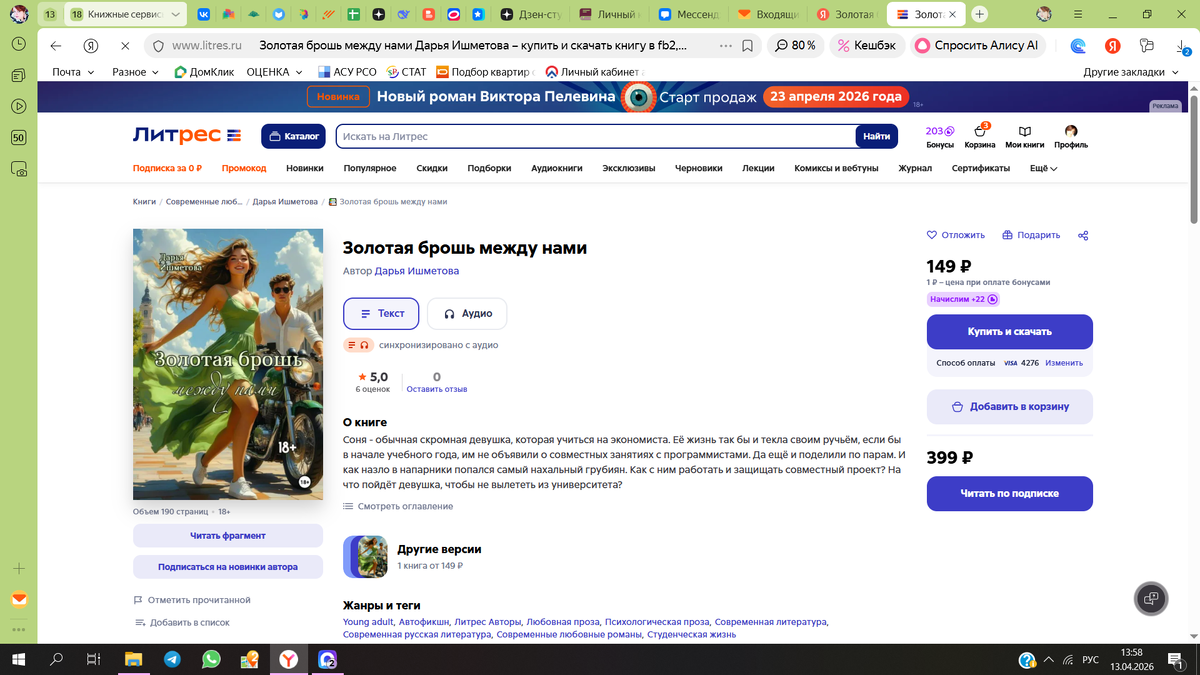Click the floating screen-copy button at bottom right
Screen dimensions: 1200x675
(x=1151, y=598)
